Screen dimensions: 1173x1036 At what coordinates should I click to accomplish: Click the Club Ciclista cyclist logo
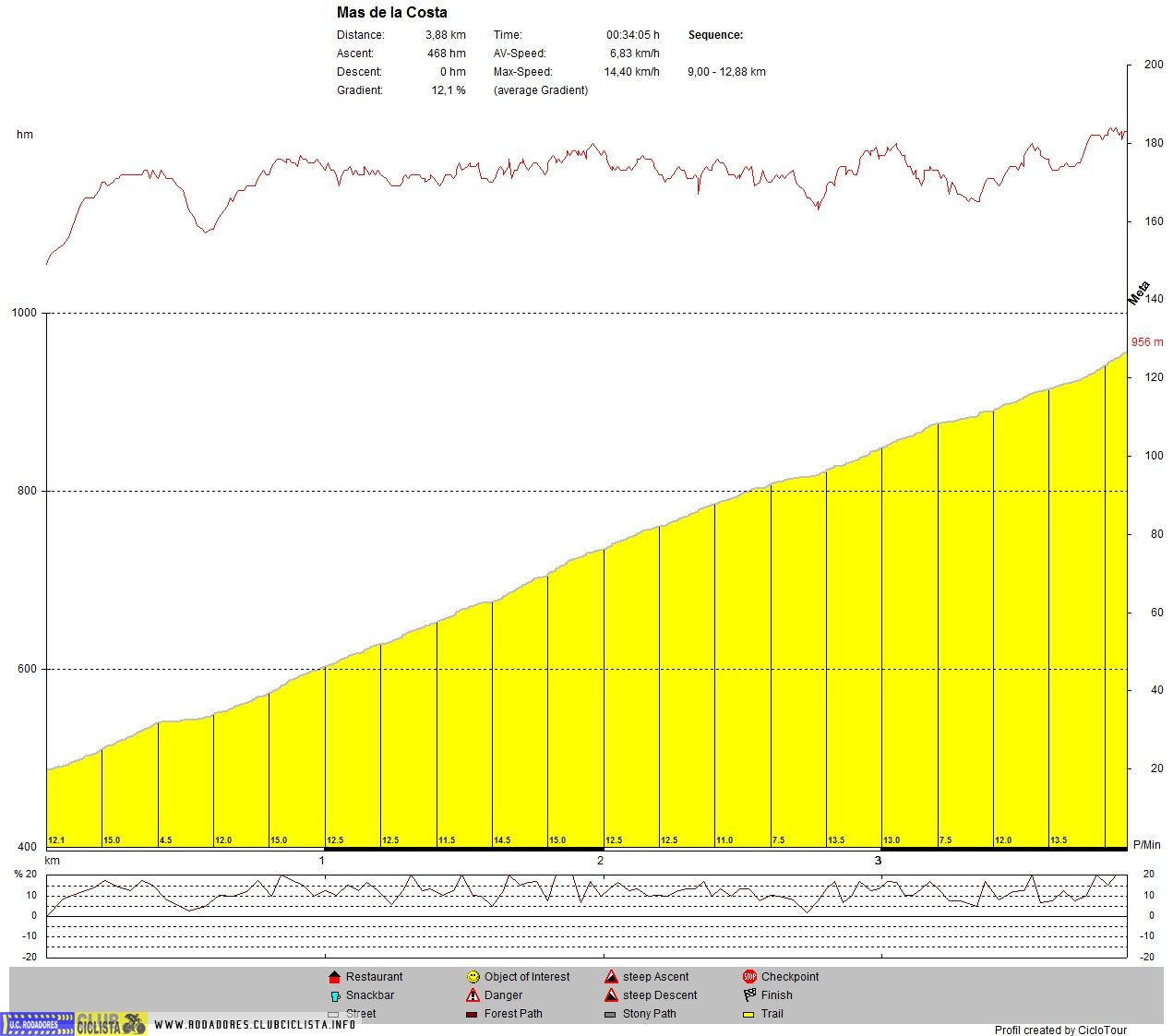[x=112, y=1024]
